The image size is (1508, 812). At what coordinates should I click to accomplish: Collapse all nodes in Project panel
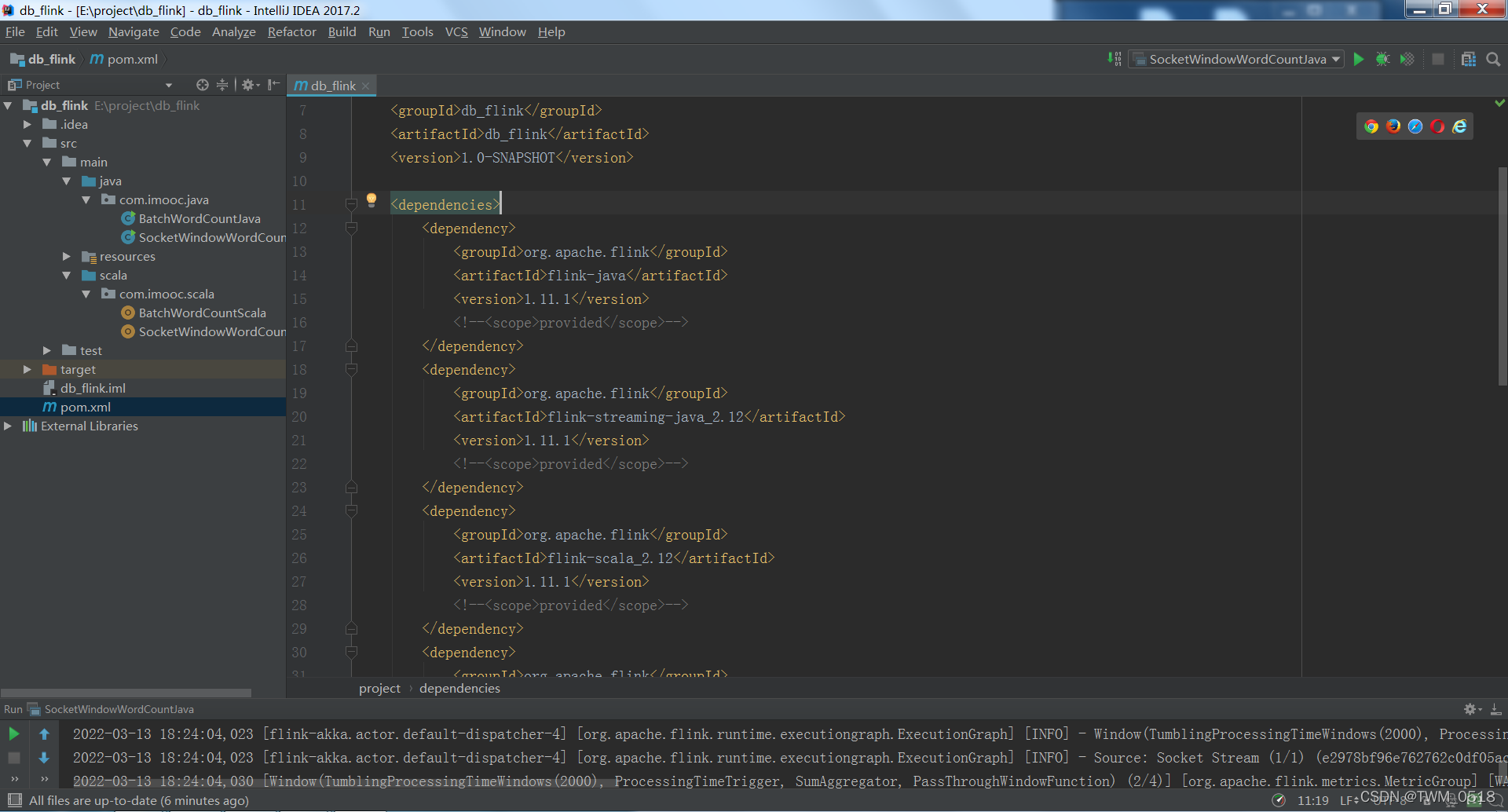[222, 85]
